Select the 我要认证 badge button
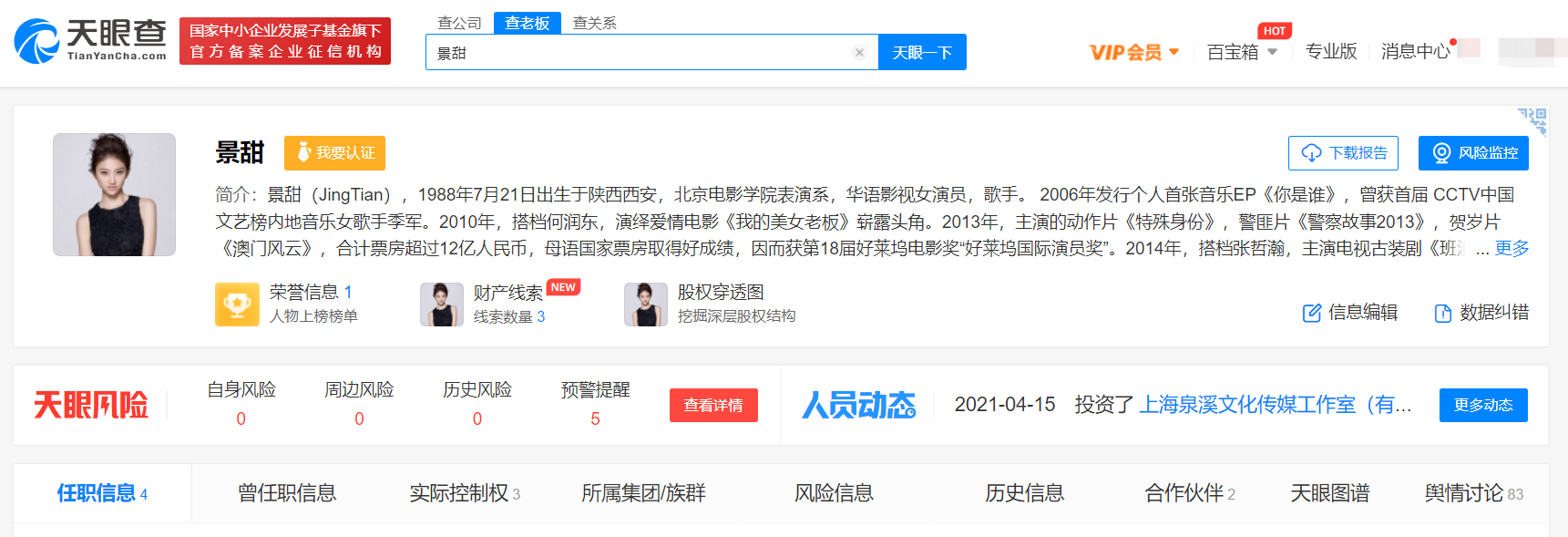Screen dimensions: 1568x537 coord(334,153)
